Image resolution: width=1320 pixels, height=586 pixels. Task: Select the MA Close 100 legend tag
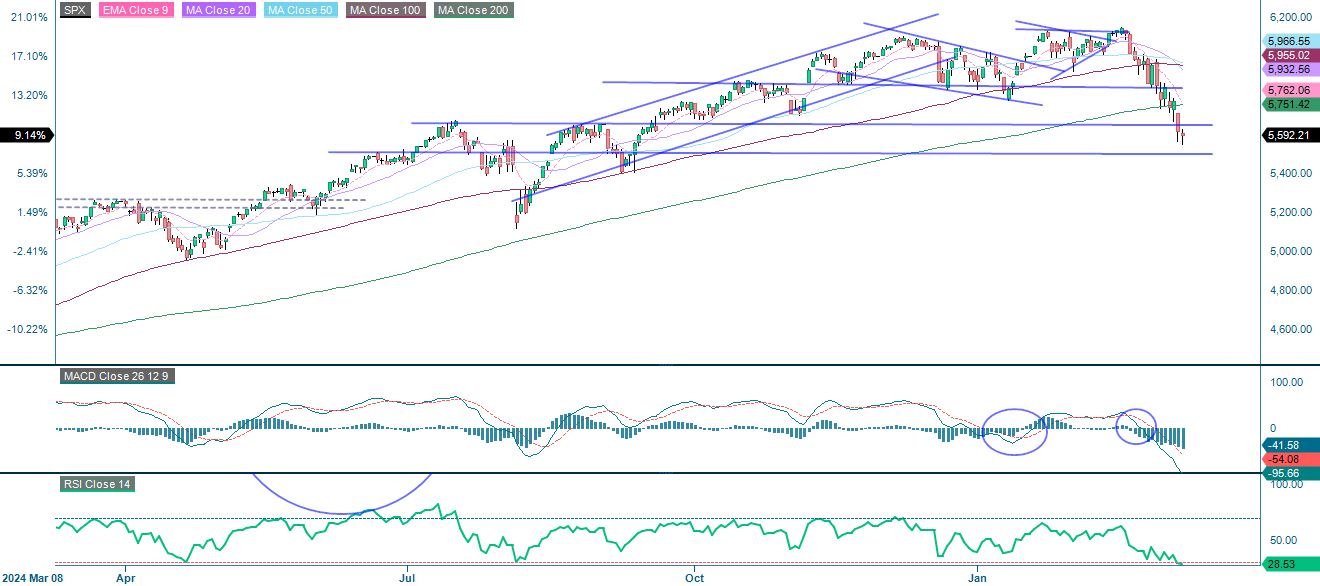[x=385, y=10]
